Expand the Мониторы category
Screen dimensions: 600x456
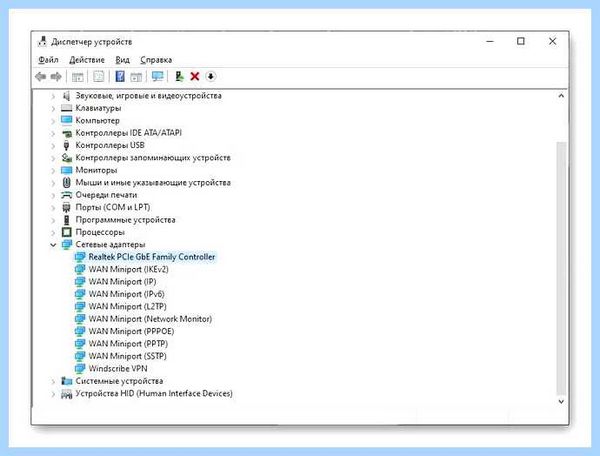point(53,171)
